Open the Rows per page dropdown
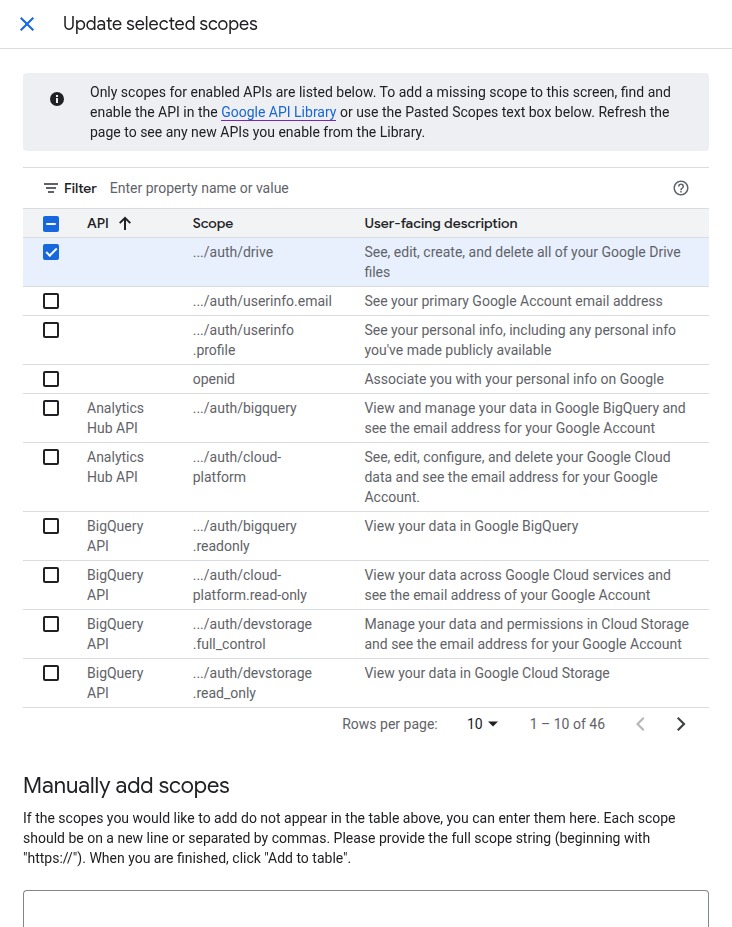Screen dimensions: 732x927 pos(482,724)
